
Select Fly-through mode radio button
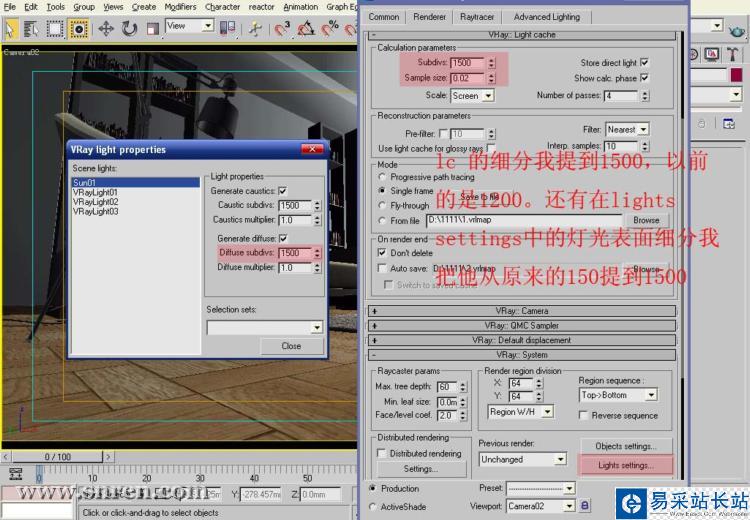click(x=382, y=205)
